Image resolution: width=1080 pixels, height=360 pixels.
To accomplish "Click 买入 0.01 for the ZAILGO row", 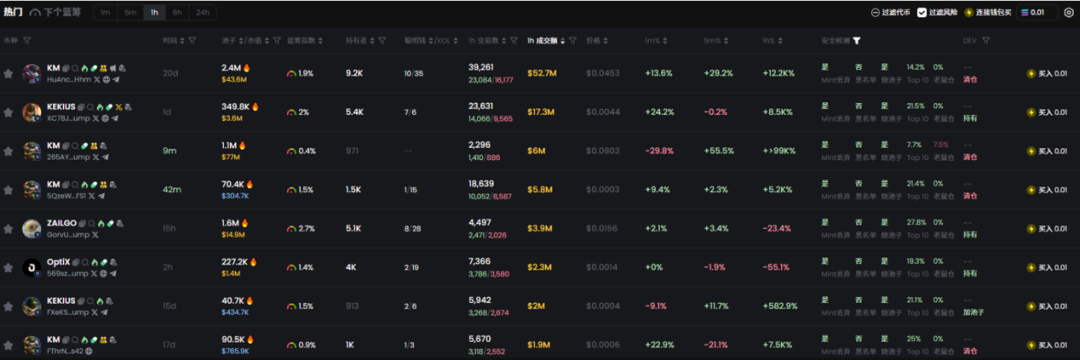I will point(1047,229).
